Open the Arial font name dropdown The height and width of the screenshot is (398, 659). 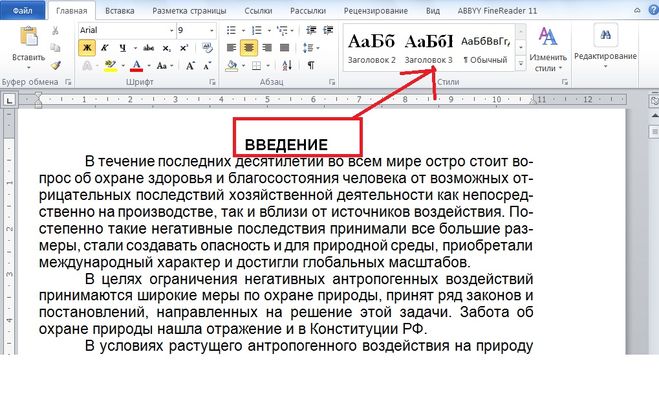click(126, 30)
